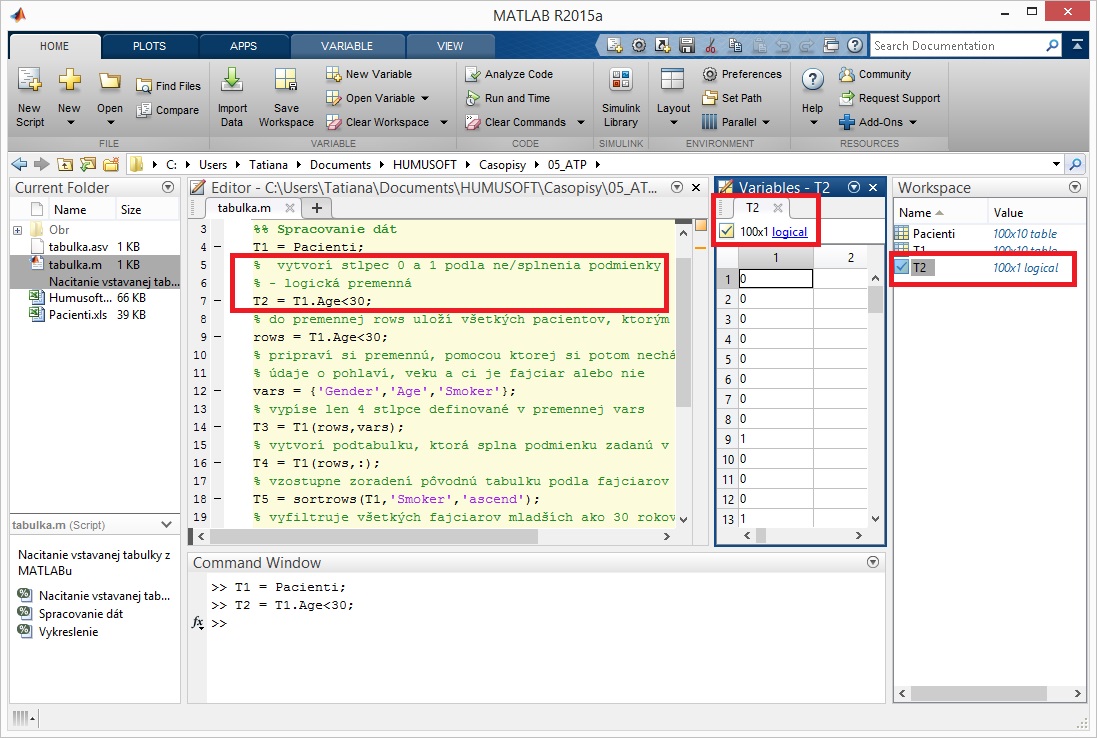Click the quick access save icon
The height and width of the screenshot is (738, 1097).
(686, 45)
